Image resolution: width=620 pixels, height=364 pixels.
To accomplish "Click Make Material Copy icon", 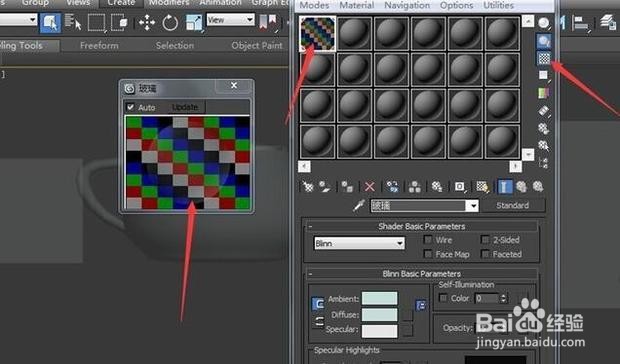I will point(392,186).
